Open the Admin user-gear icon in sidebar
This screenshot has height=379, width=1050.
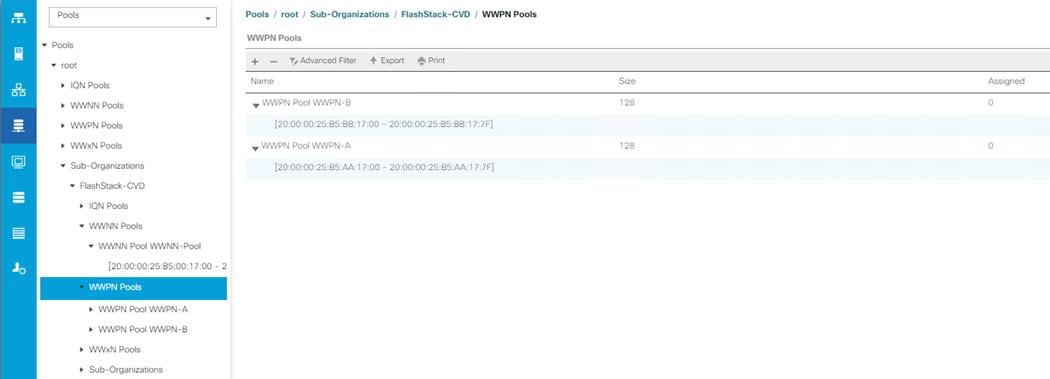point(18,269)
